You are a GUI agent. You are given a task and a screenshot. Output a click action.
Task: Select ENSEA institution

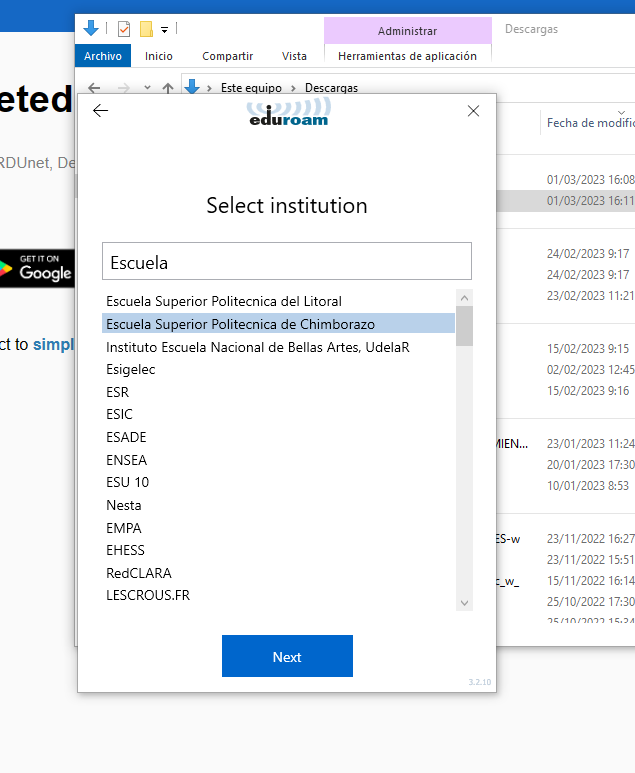279,460
